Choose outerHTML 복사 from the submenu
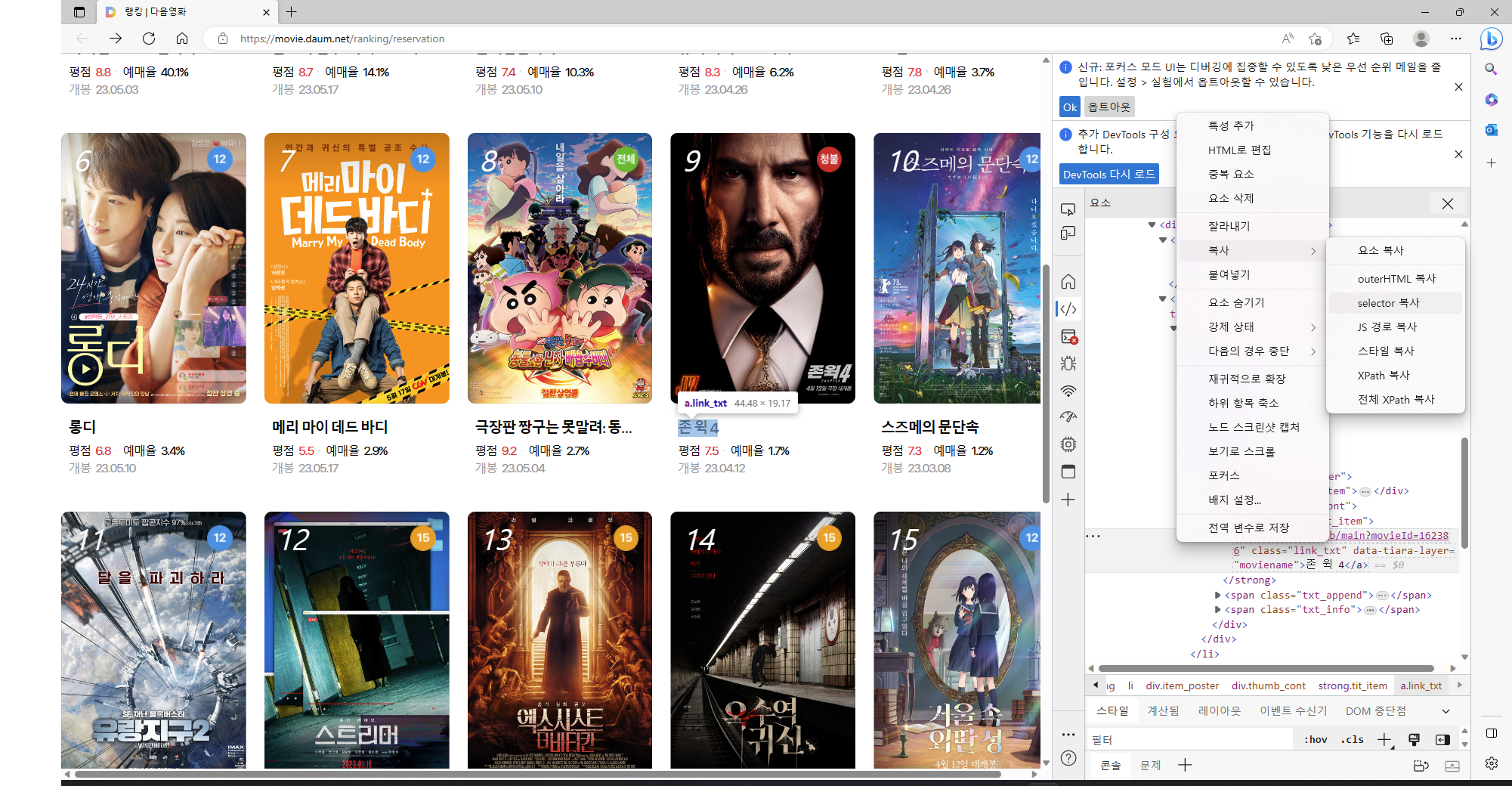This screenshot has height=786, width=1512. click(x=1395, y=279)
